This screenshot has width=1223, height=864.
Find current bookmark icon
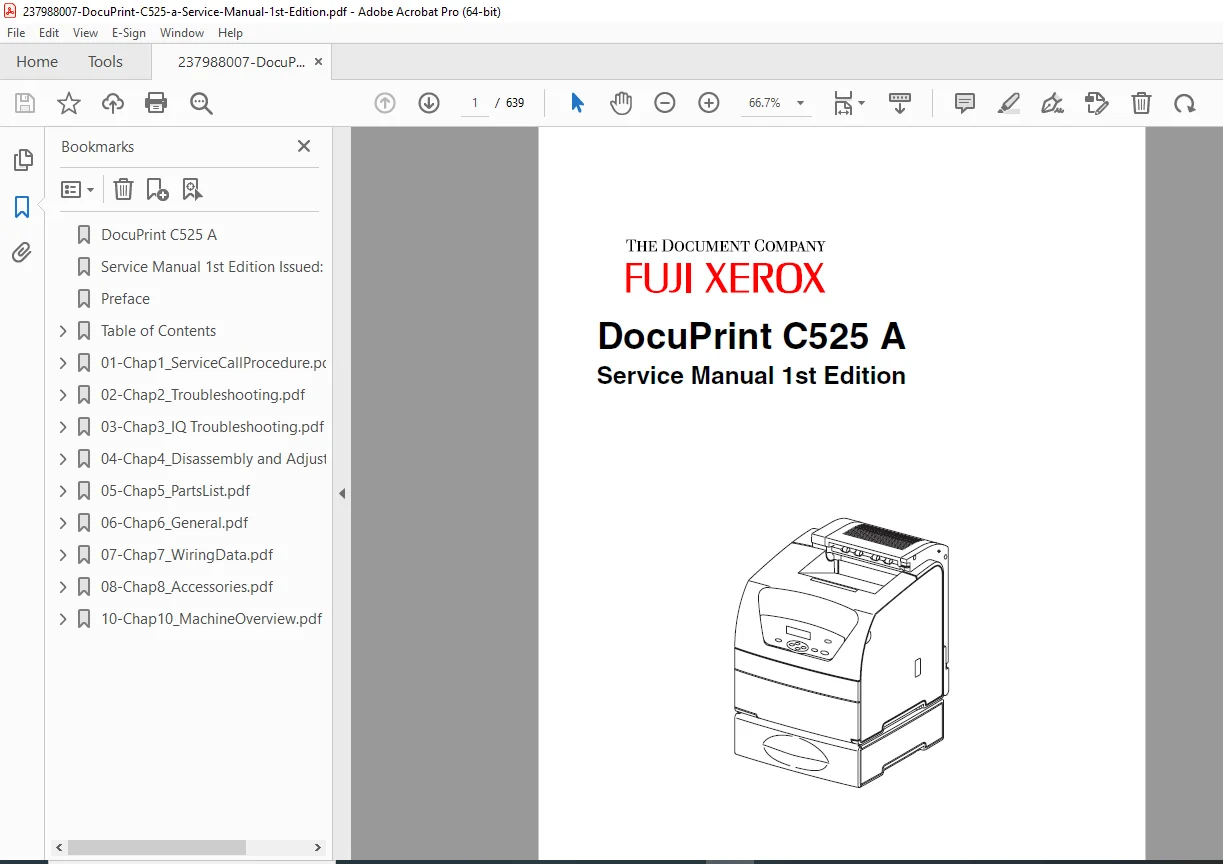point(192,189)
